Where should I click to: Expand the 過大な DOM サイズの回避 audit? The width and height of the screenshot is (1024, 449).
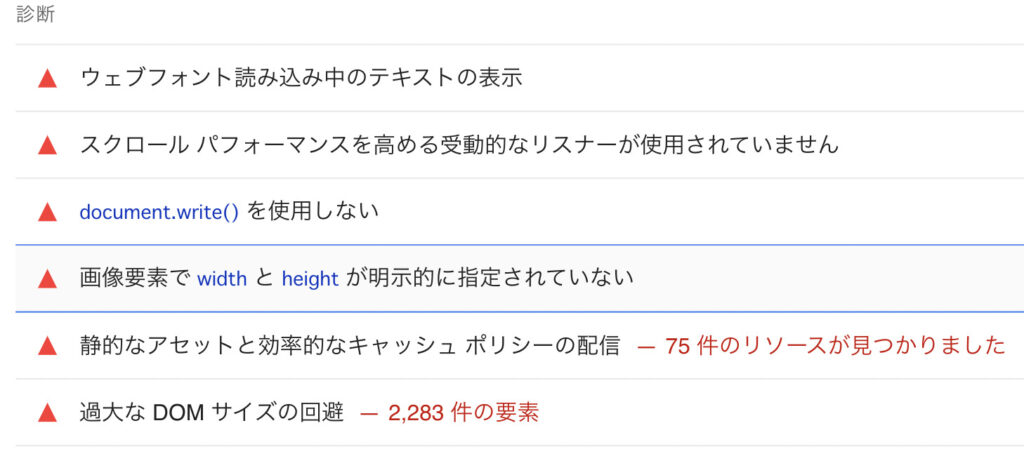212,412
